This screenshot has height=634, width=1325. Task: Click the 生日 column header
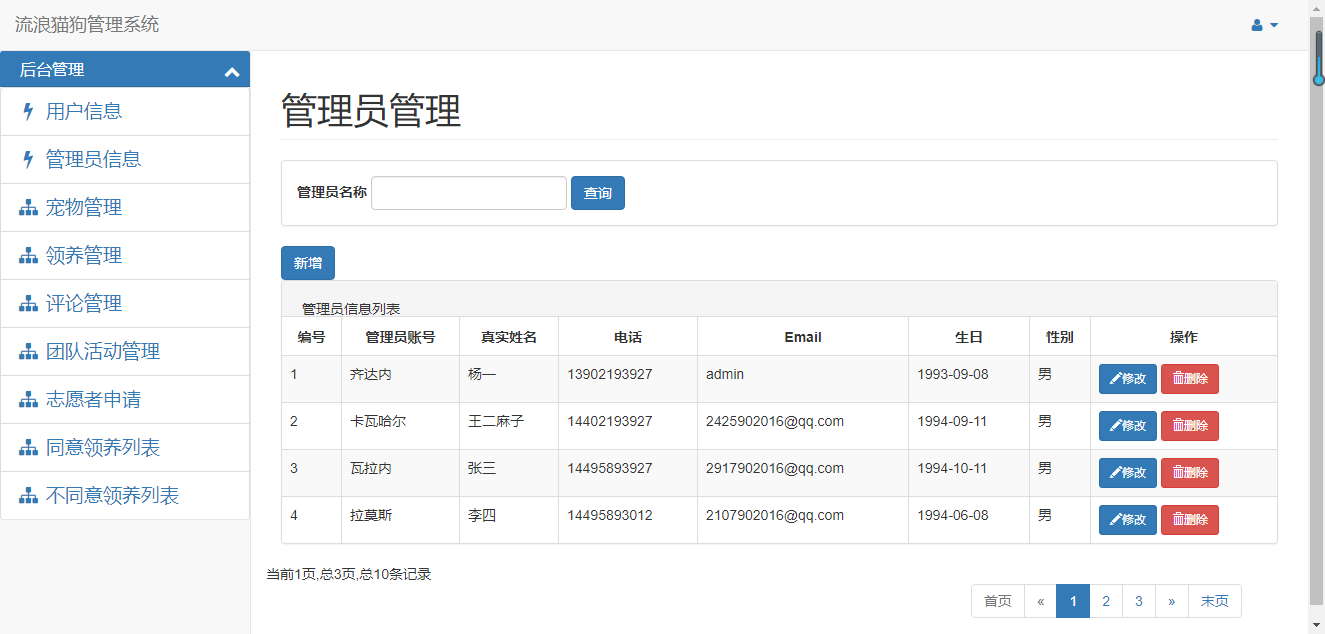(969, 337)
